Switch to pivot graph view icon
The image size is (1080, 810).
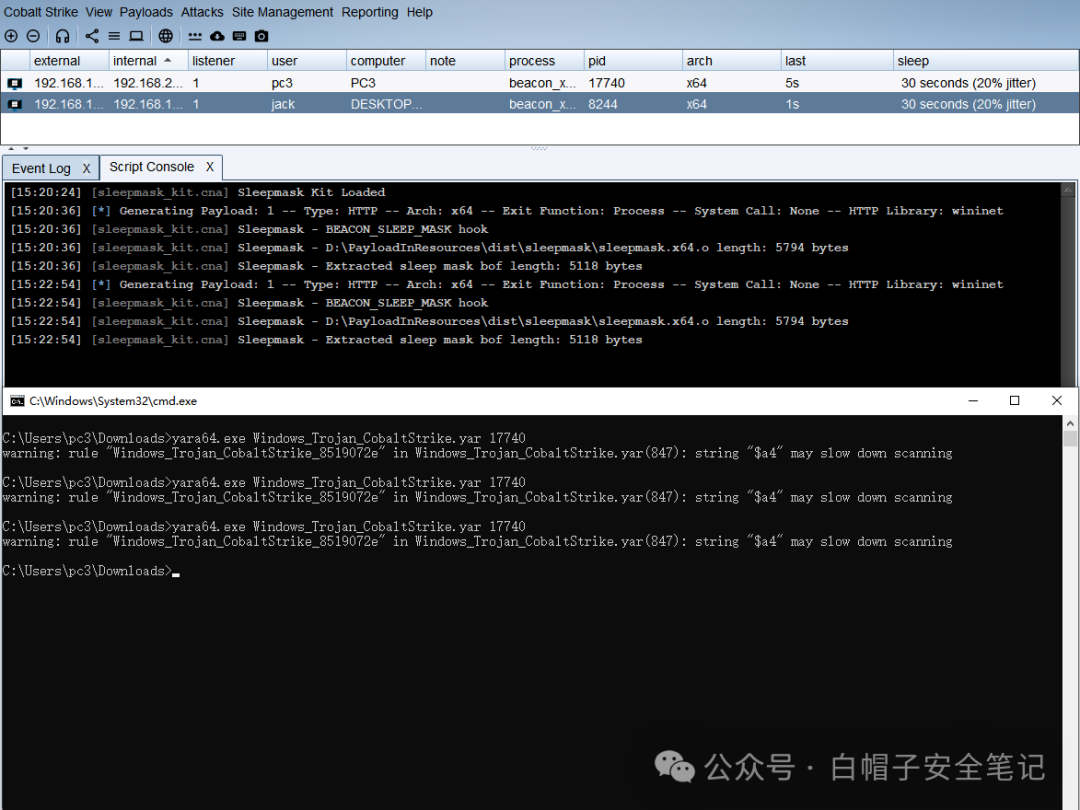[92, 36]
